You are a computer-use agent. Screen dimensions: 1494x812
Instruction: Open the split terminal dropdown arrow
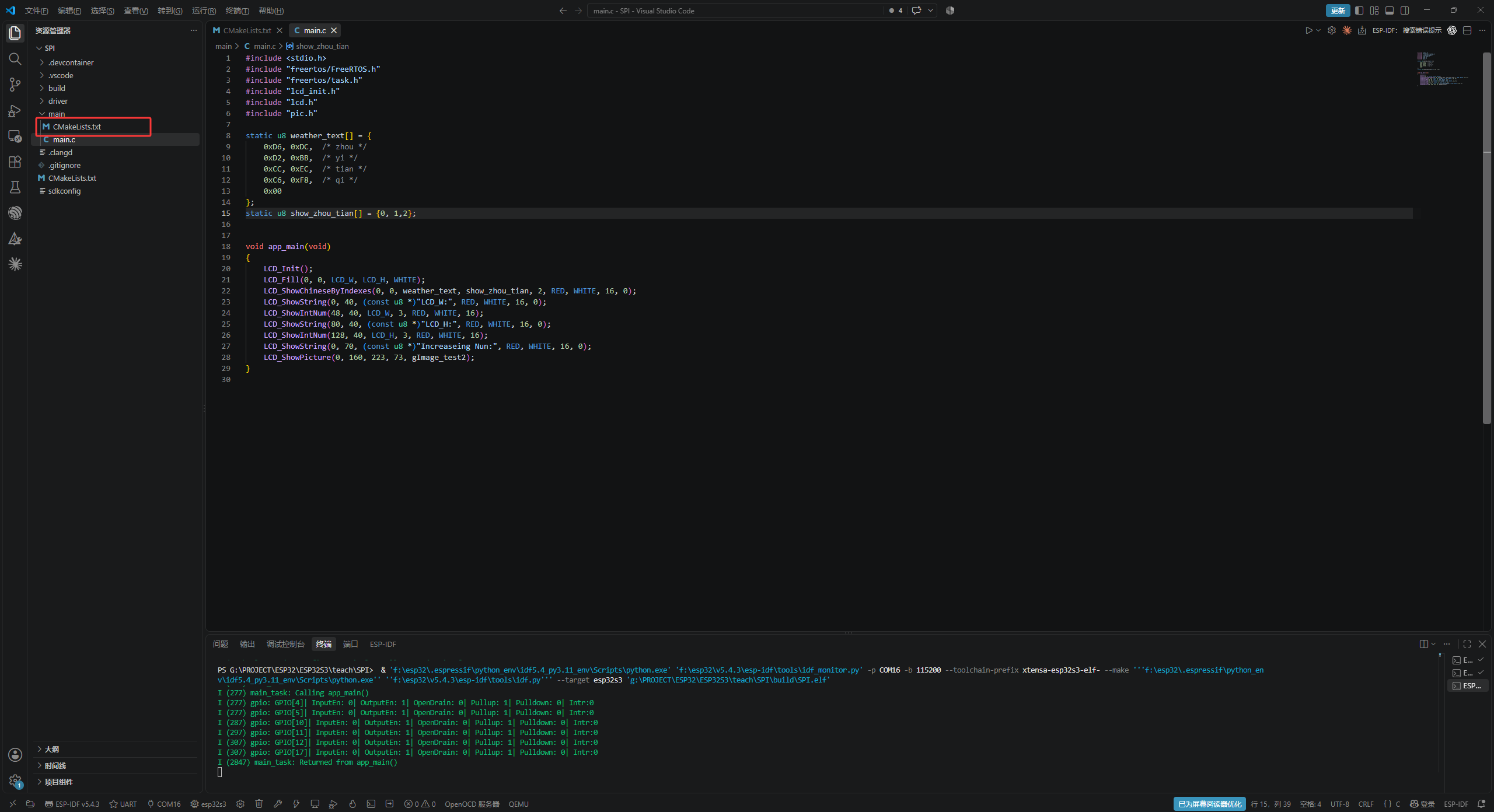pyautogui.click(x=1433, y=644)
